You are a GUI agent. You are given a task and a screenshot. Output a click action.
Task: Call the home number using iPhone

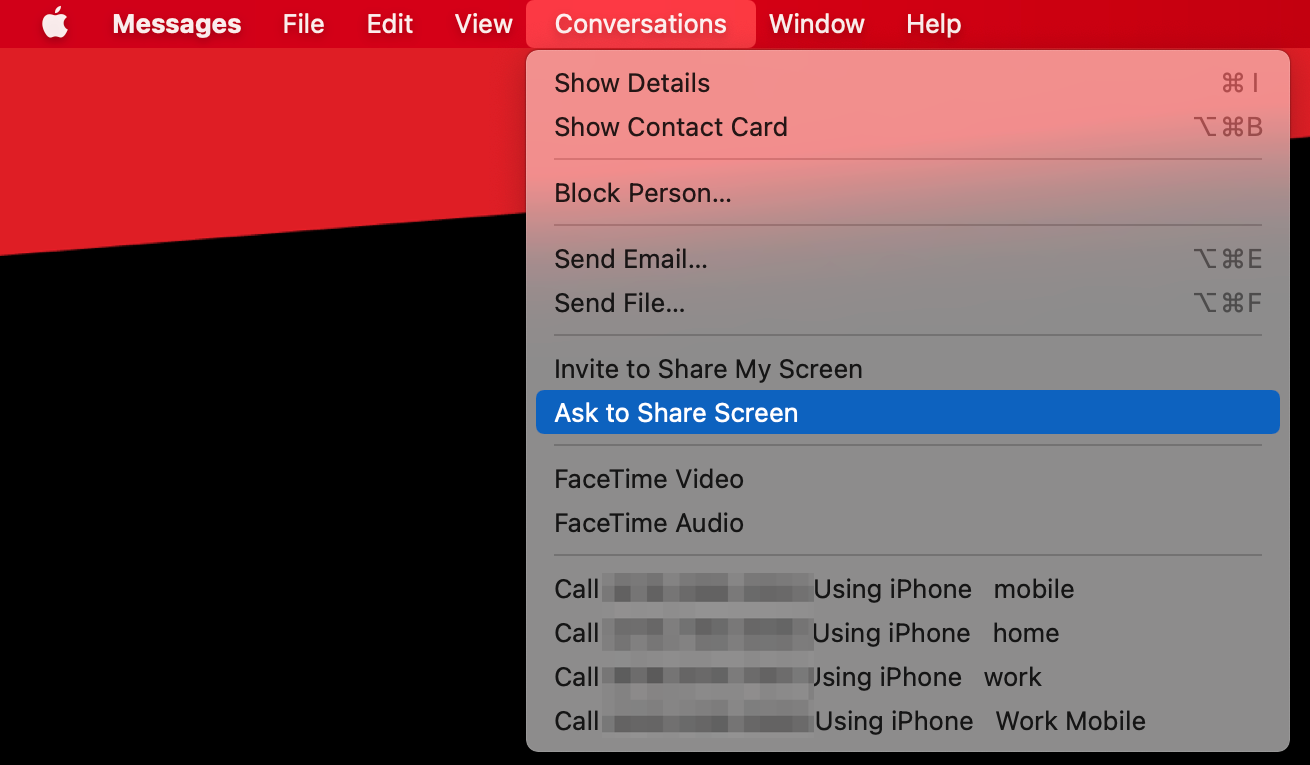[x=908, y=633]
